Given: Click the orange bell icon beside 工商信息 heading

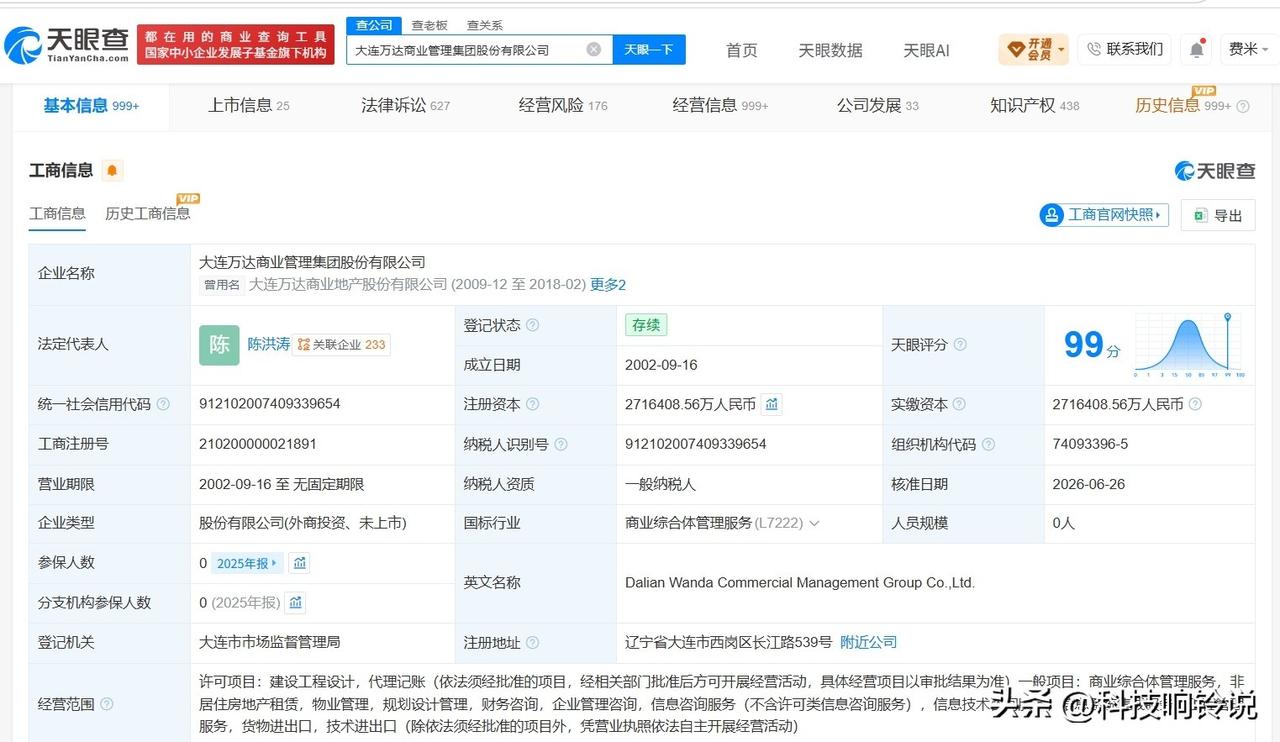Looking at the screenshot, I should tap(112, 171).
